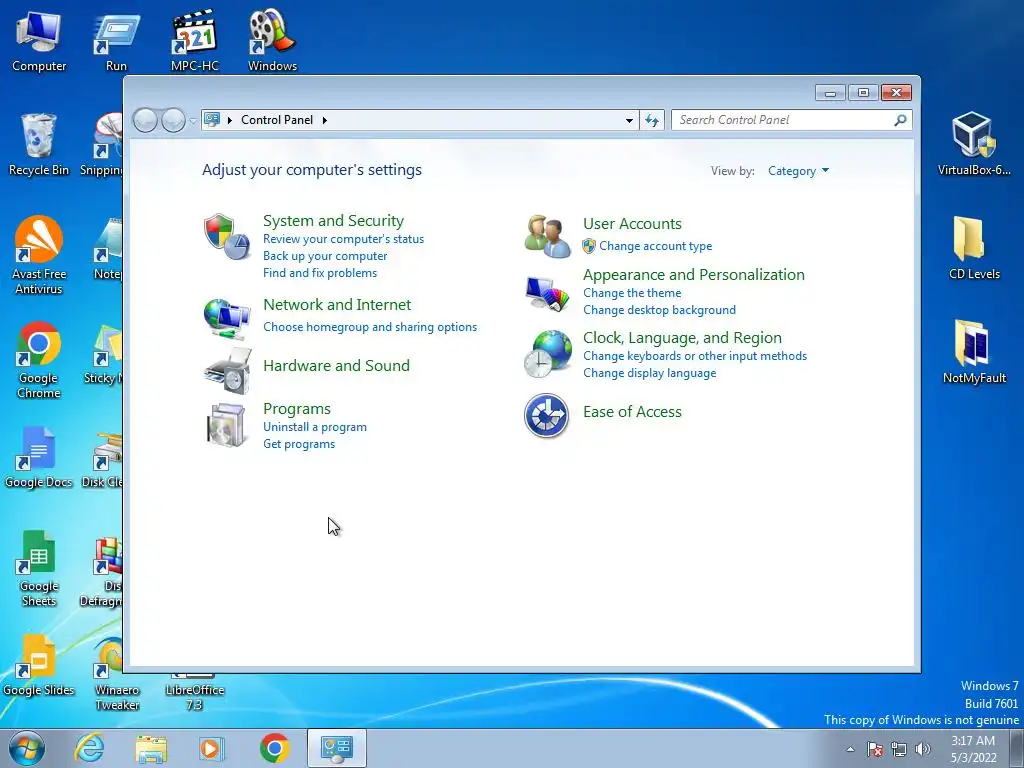The width and height of the screenshot is (1024, 768).
Task: Launch Internet Explorer from the taskbar
Action: click(x=89, y=748)
